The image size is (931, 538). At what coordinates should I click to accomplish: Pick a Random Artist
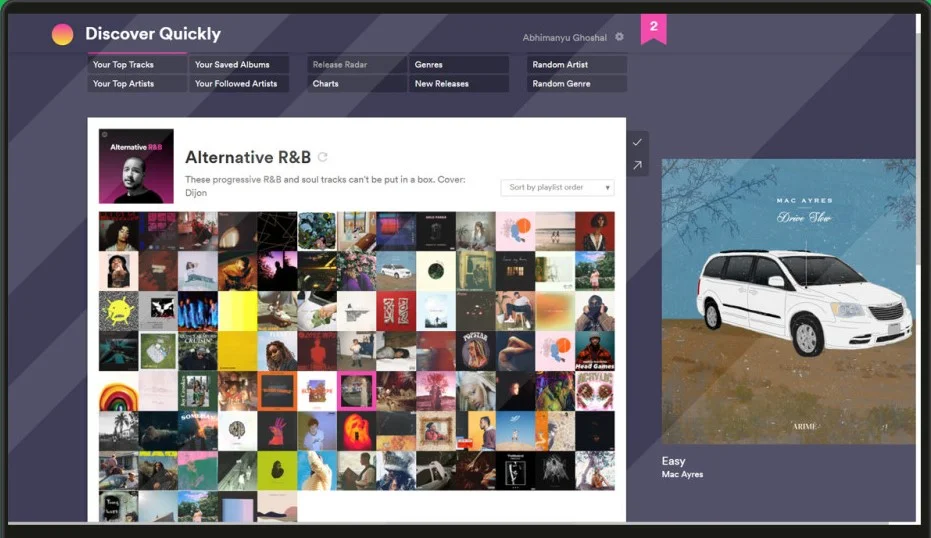(x=577, y=64)
